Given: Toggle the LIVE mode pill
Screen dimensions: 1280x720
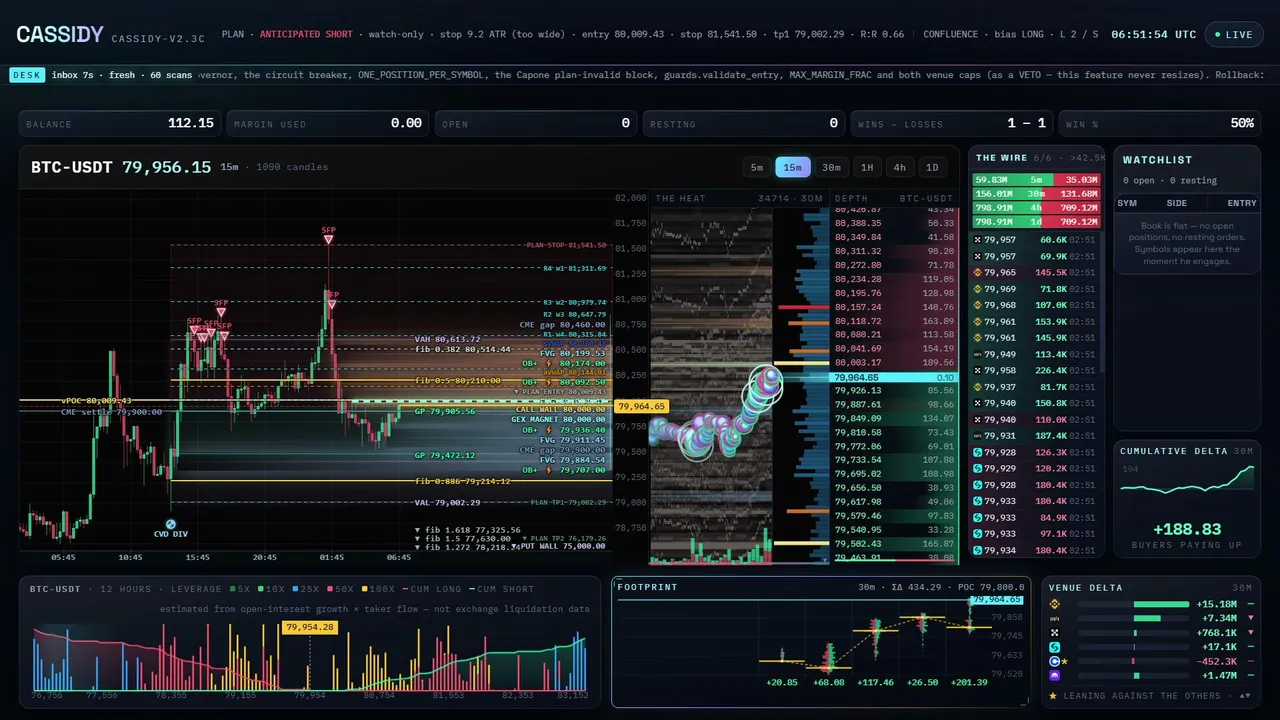Looking at the screenshot, I should point(1233,34).
